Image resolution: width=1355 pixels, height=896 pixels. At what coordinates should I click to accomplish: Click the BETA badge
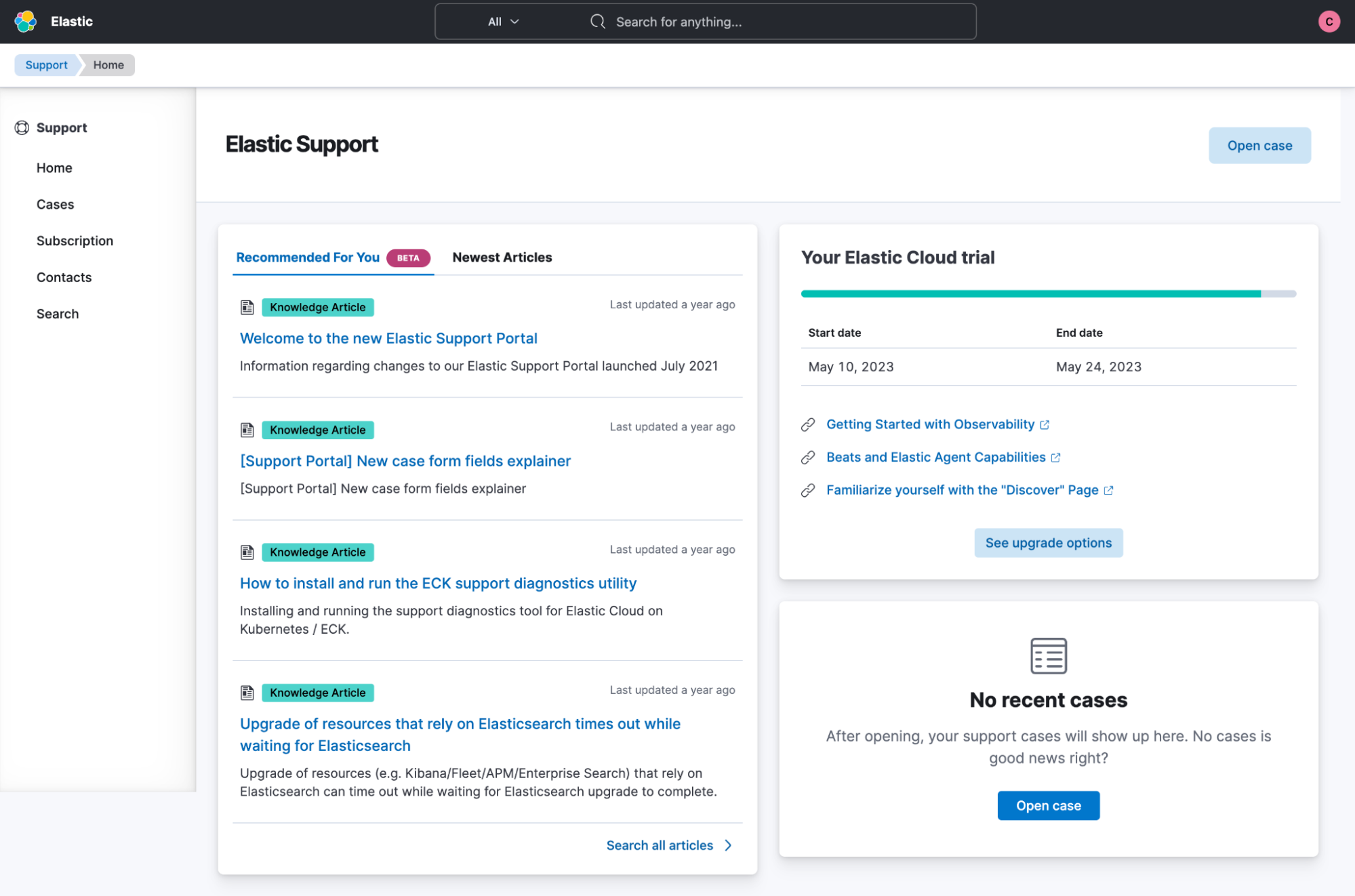pos(408,258)
